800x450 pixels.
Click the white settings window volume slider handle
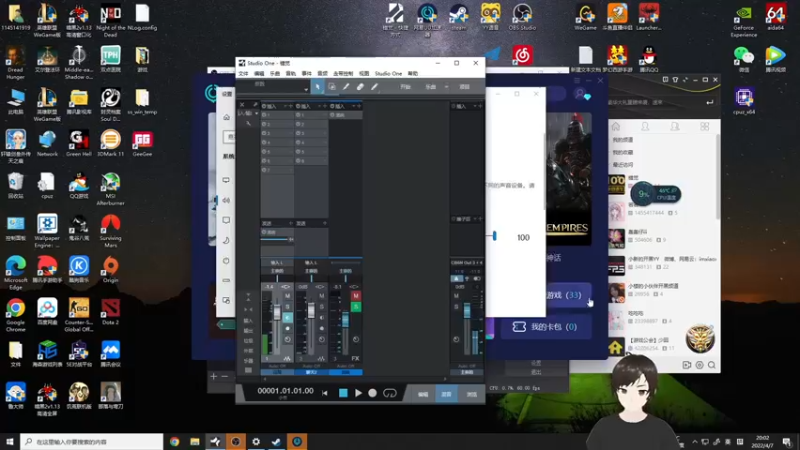(x=494, y=236)
